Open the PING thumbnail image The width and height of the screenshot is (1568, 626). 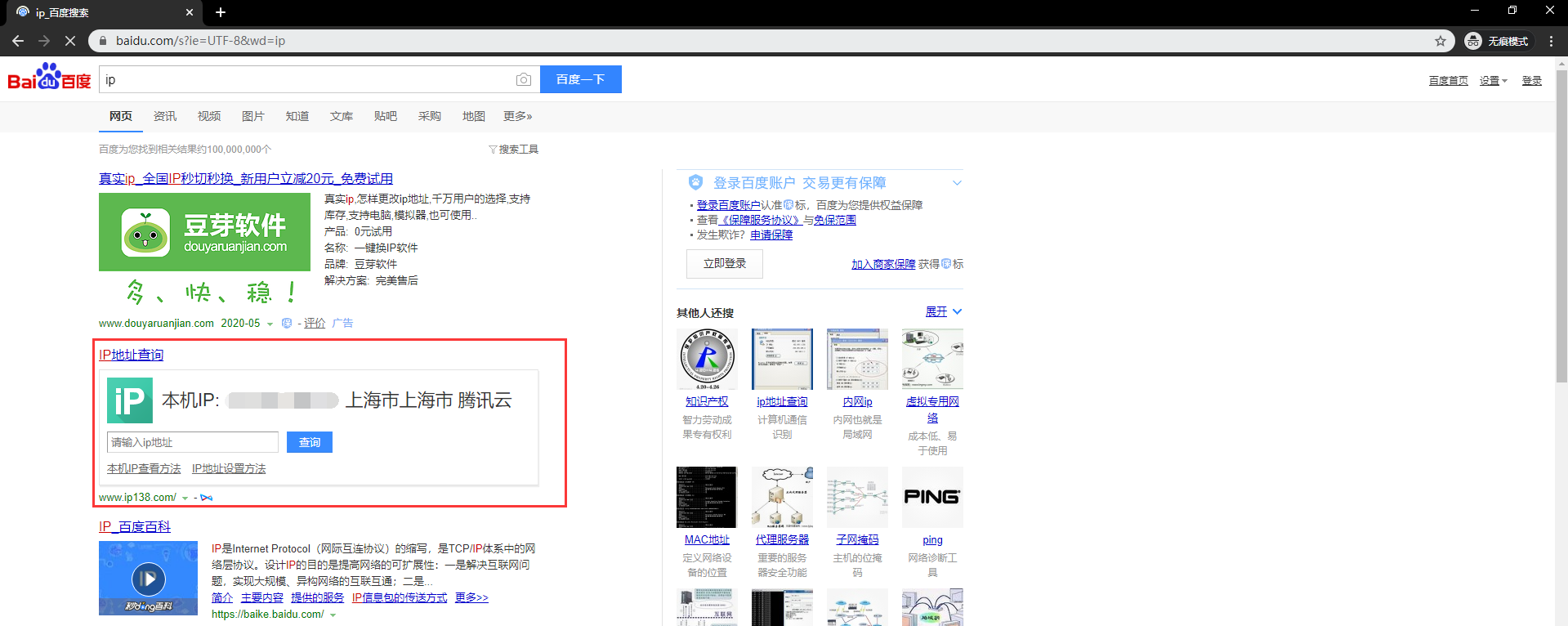pos(932,497)
